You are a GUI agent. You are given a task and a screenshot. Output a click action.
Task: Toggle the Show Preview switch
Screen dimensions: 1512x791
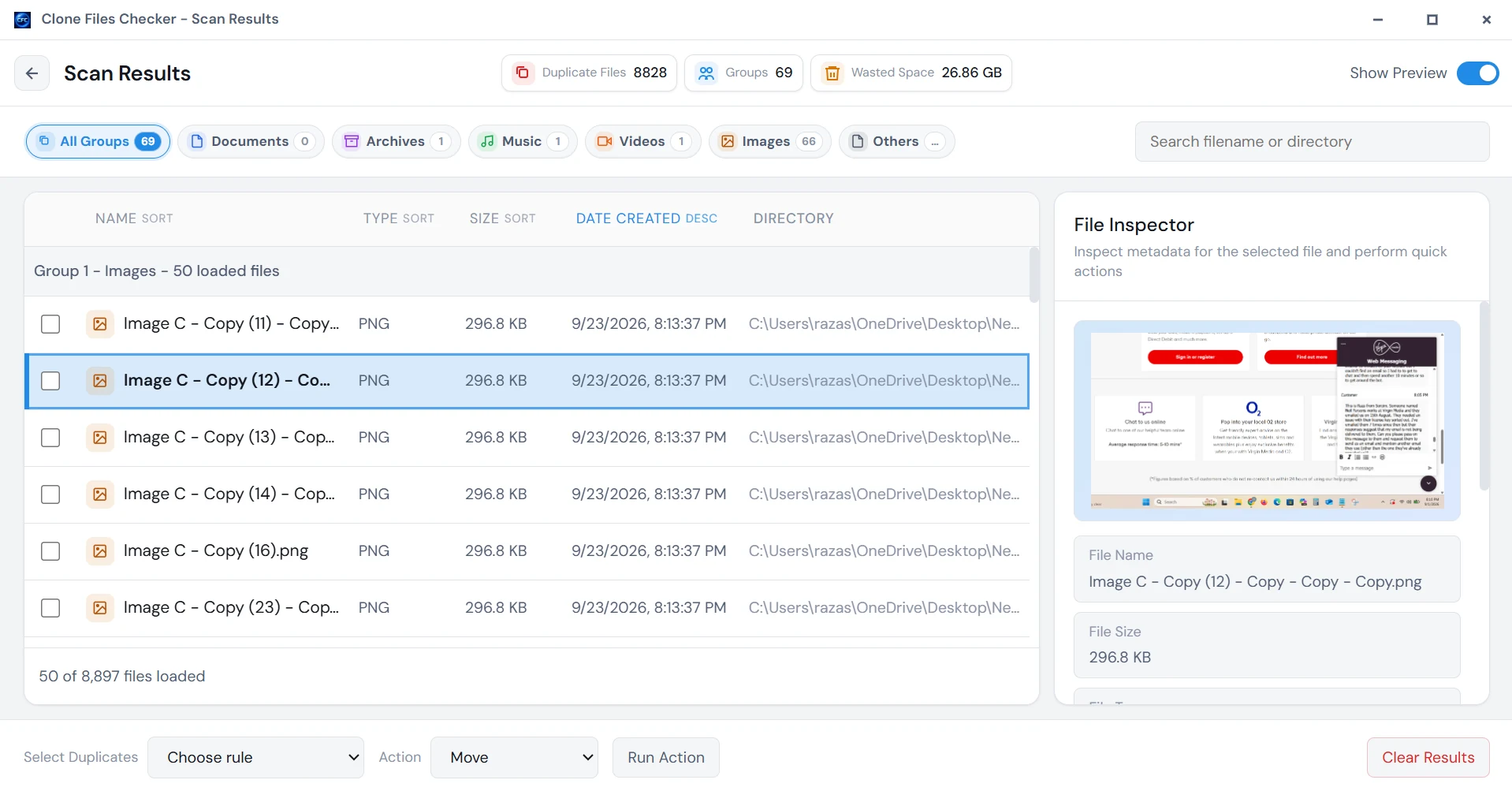click(x=1477, y=73)
